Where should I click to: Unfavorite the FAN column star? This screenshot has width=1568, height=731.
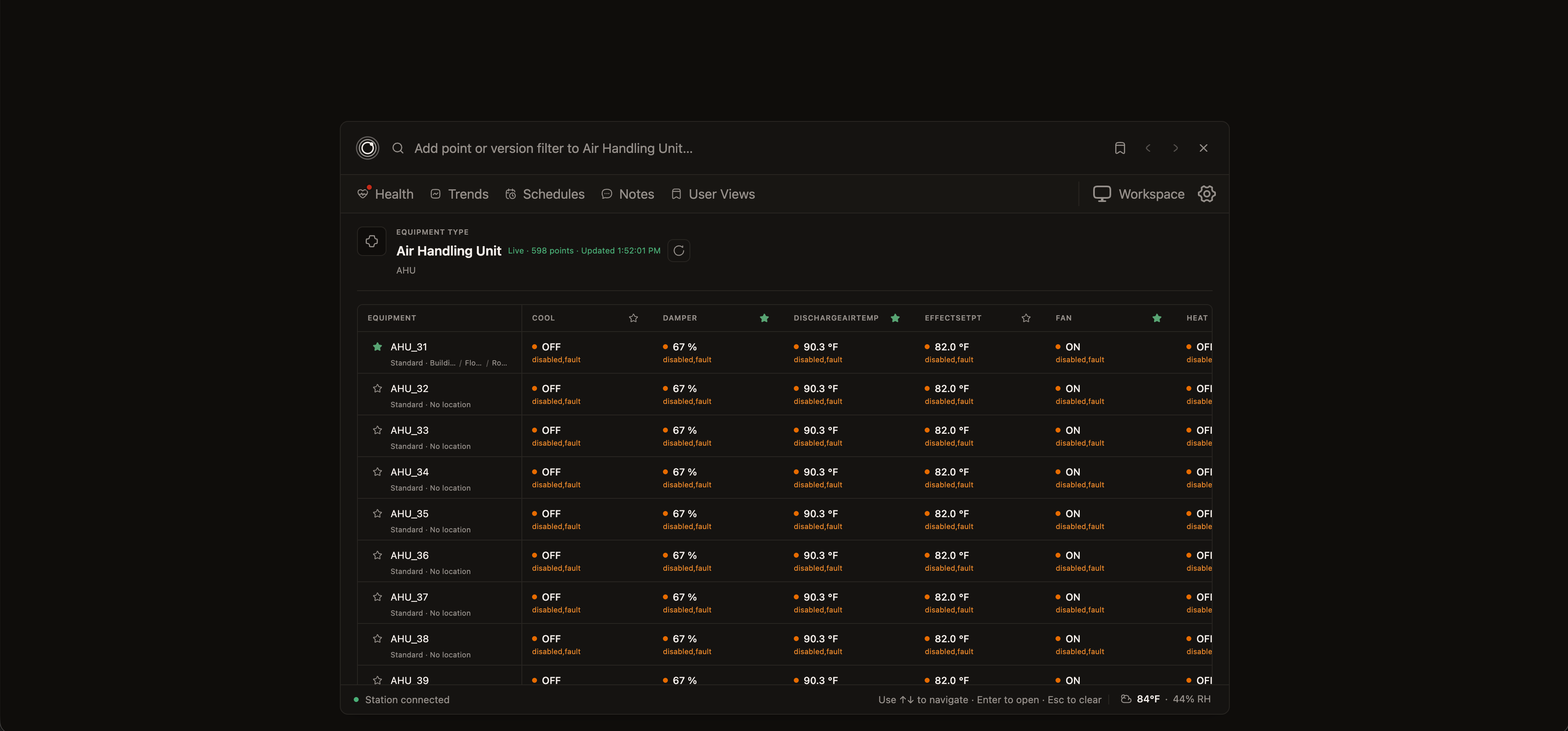(x=1157, y=318)
